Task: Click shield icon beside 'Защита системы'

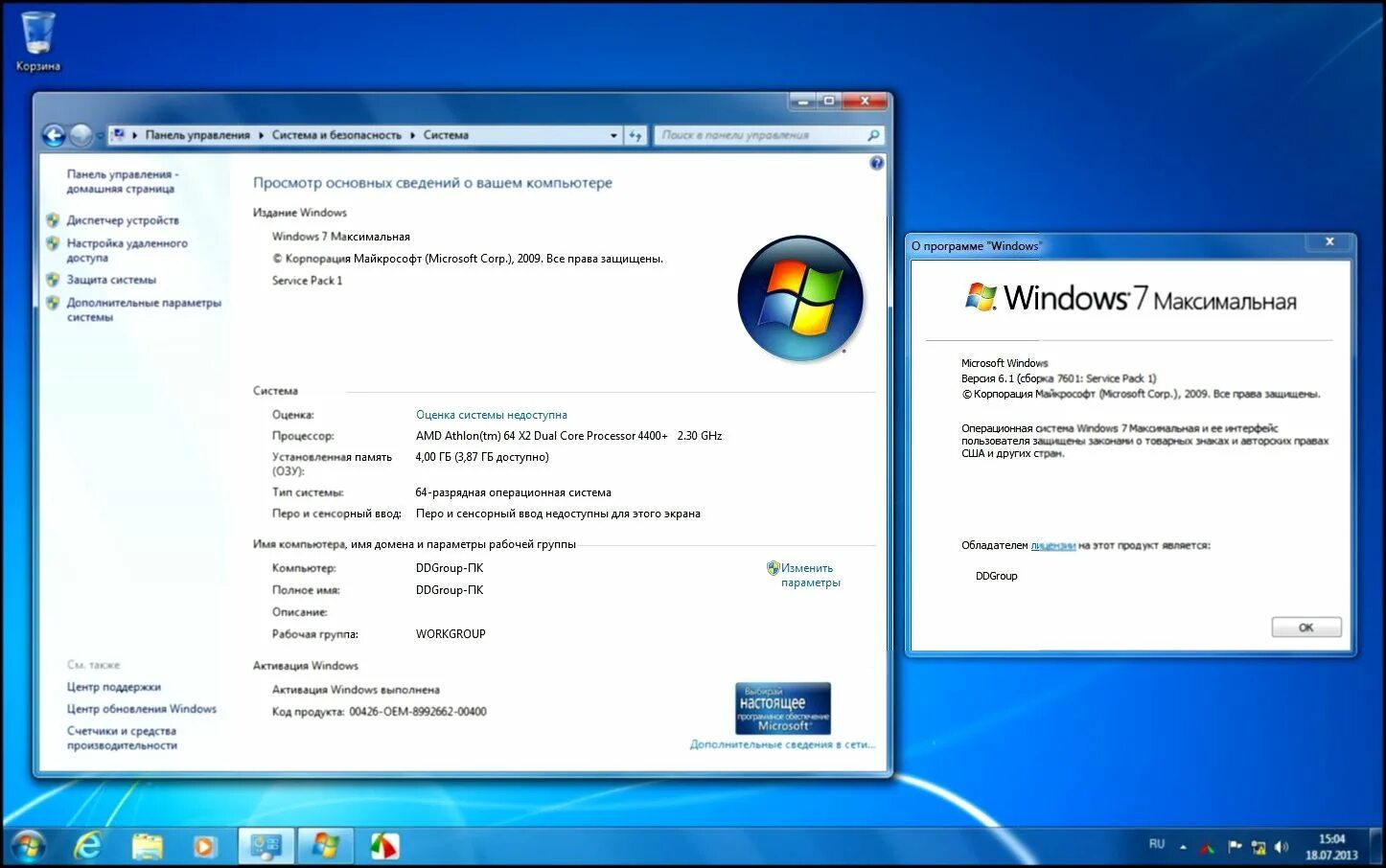Action: [53, 280]
